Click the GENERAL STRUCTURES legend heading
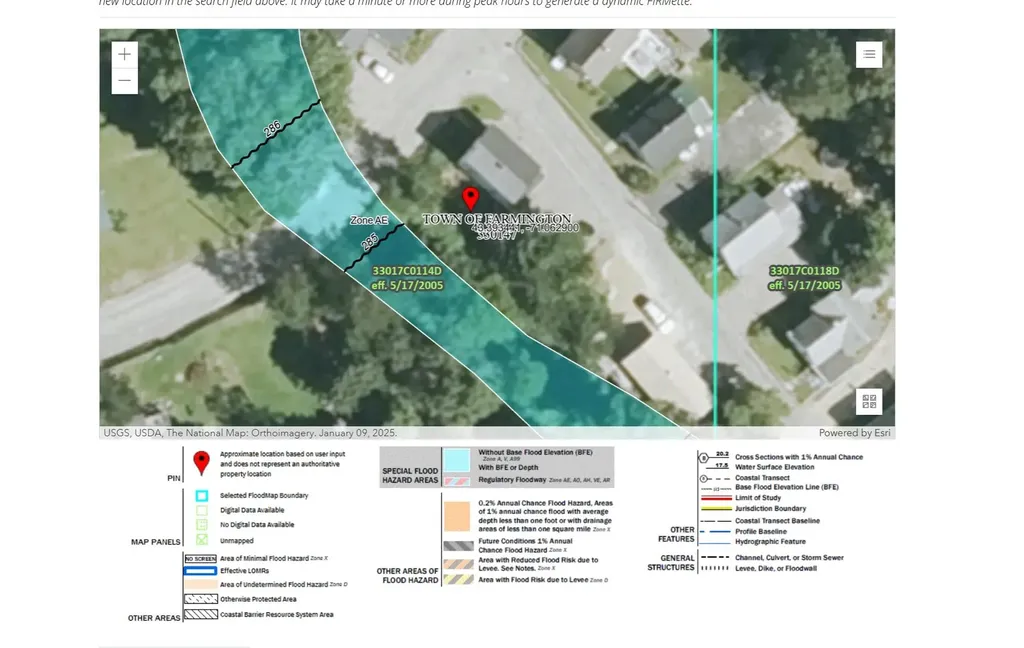Viewport: 1024px width, 648px height. tap(671, 562)
